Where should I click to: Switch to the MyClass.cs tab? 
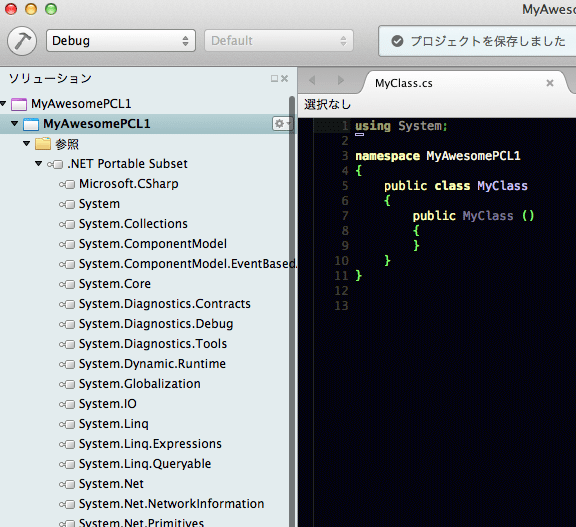[x=403, y=83]
